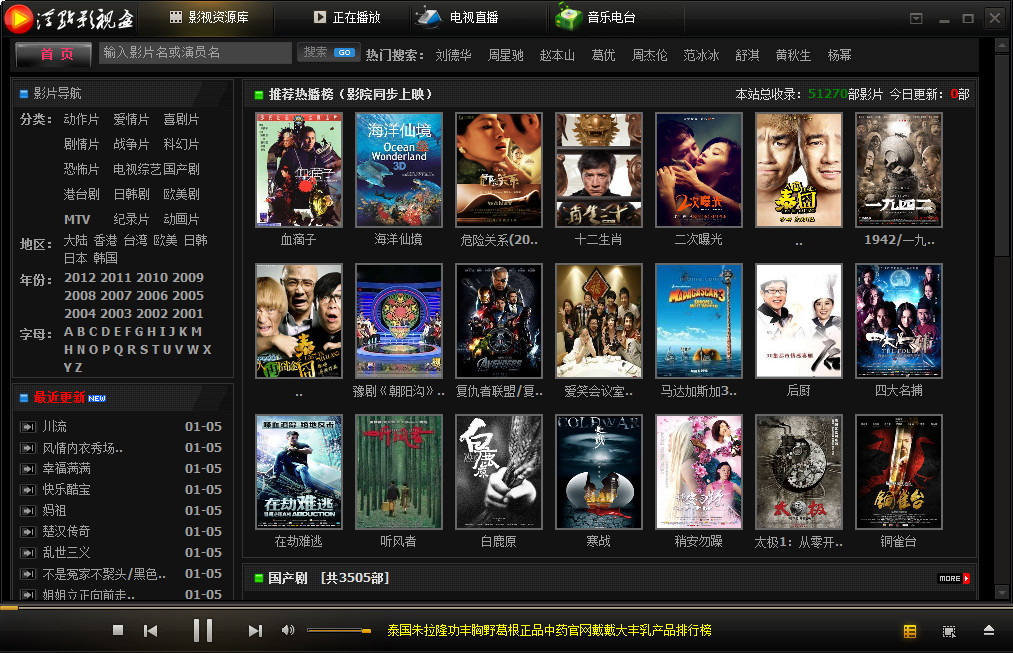Click the playback progress bar above the controls
The width and height of the screenshot is (1013, 653).
tap(506, 607)
